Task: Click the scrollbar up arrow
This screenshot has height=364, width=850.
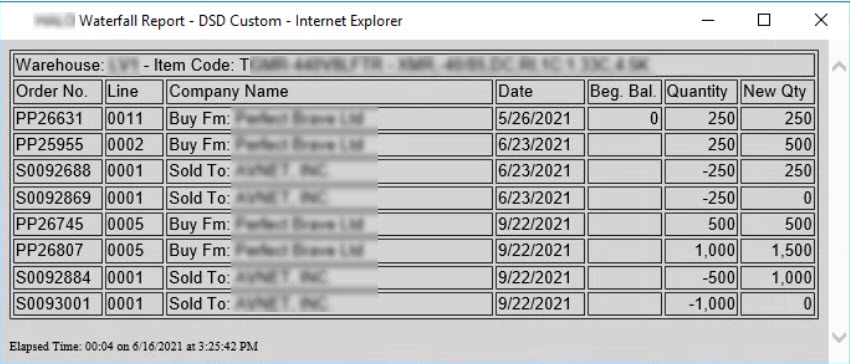Action: (x=839, y=66)
